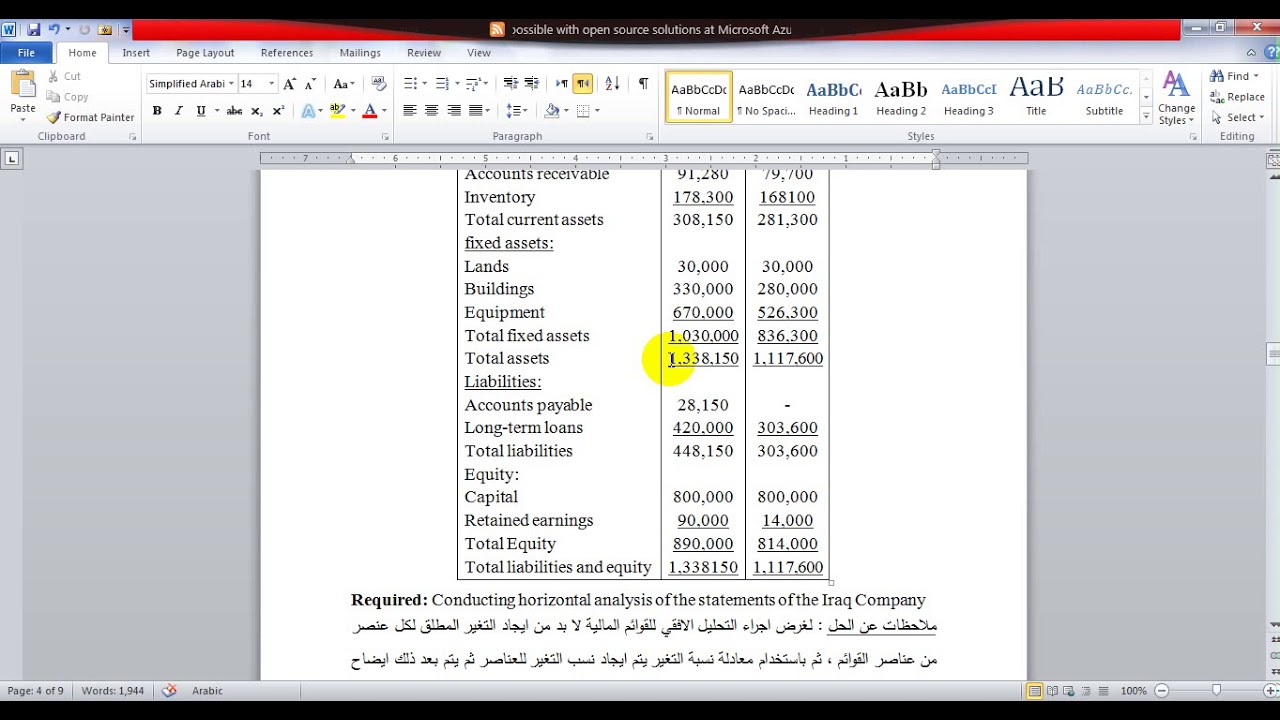
Task: Click Select in Editing group
Action: (x=1236, y=117)
